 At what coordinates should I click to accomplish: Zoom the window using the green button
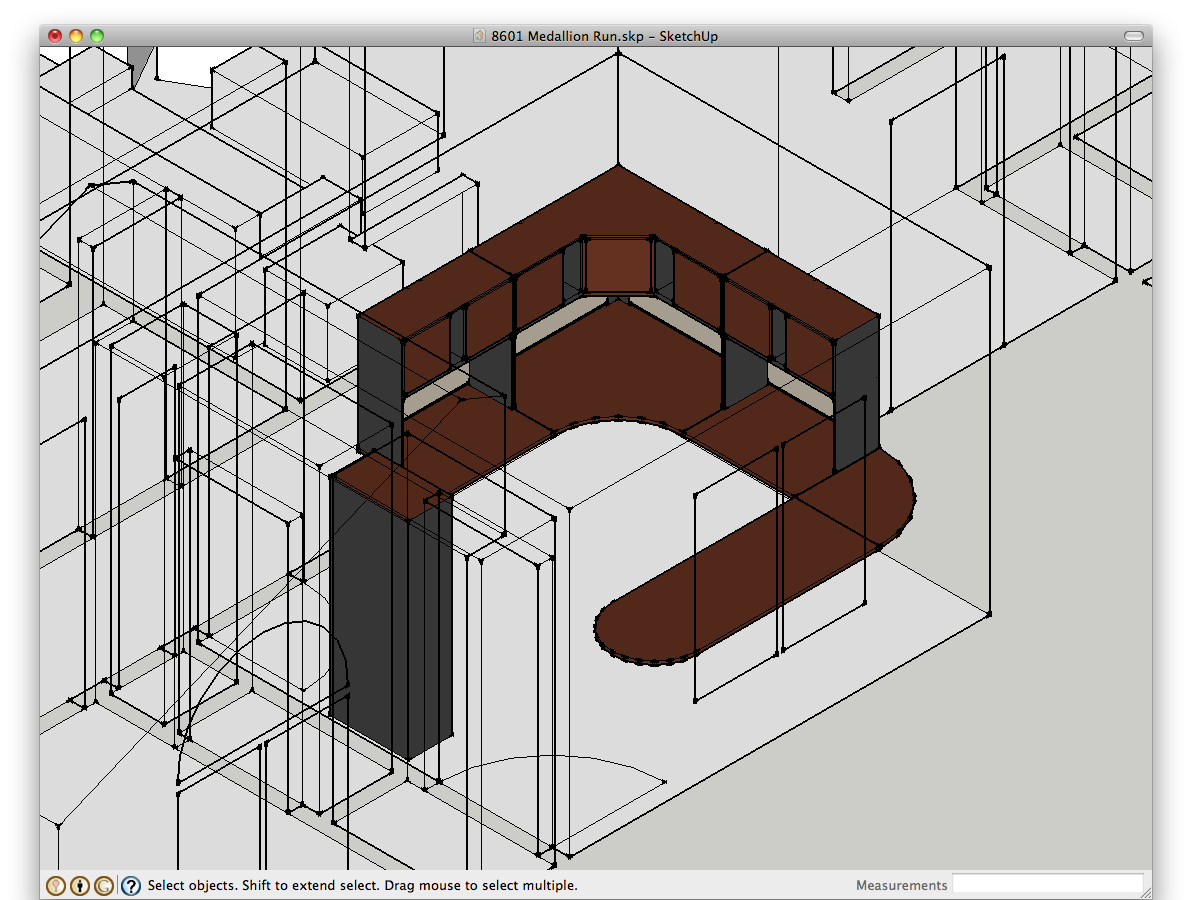coord(97,36)
